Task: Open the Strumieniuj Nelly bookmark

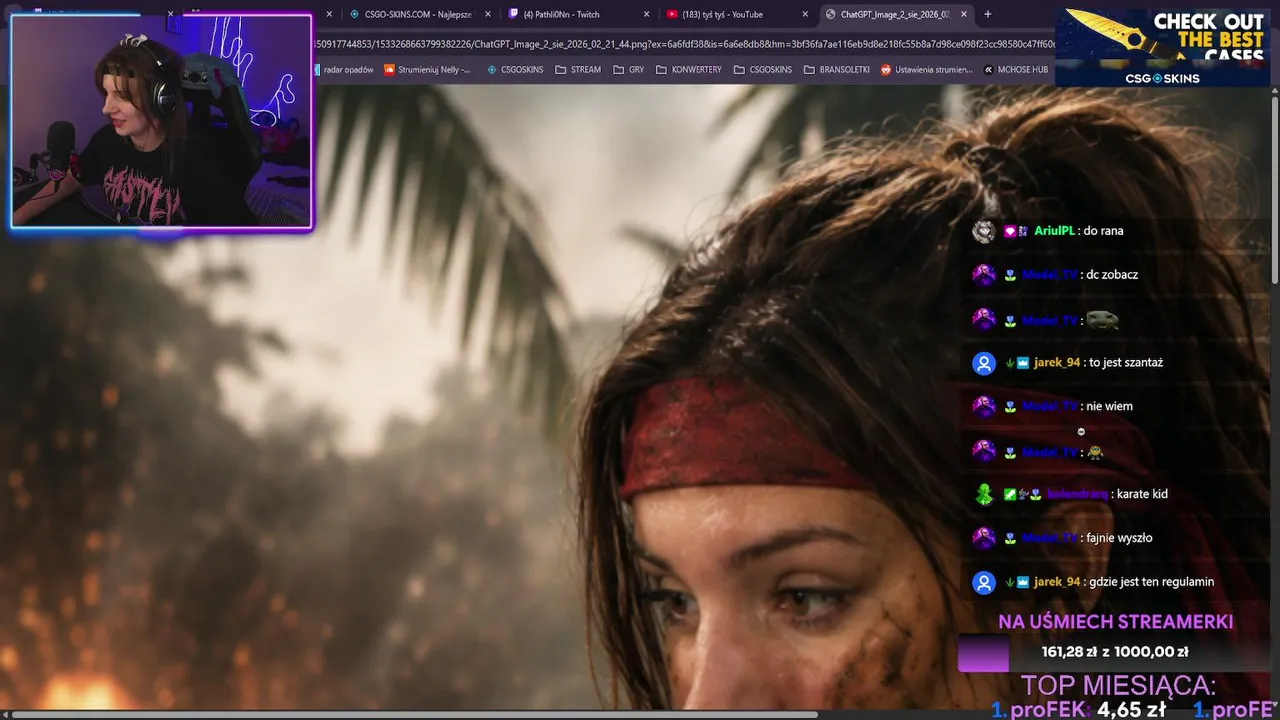Action: pyautogui.click(x=427, y=70)
